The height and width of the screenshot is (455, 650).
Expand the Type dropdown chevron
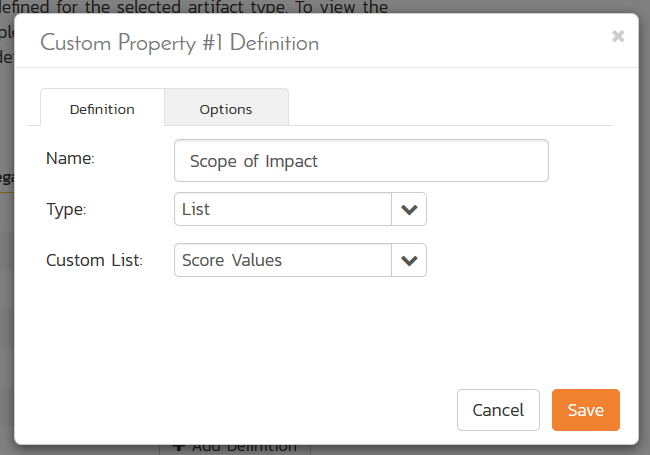(408, 210)
